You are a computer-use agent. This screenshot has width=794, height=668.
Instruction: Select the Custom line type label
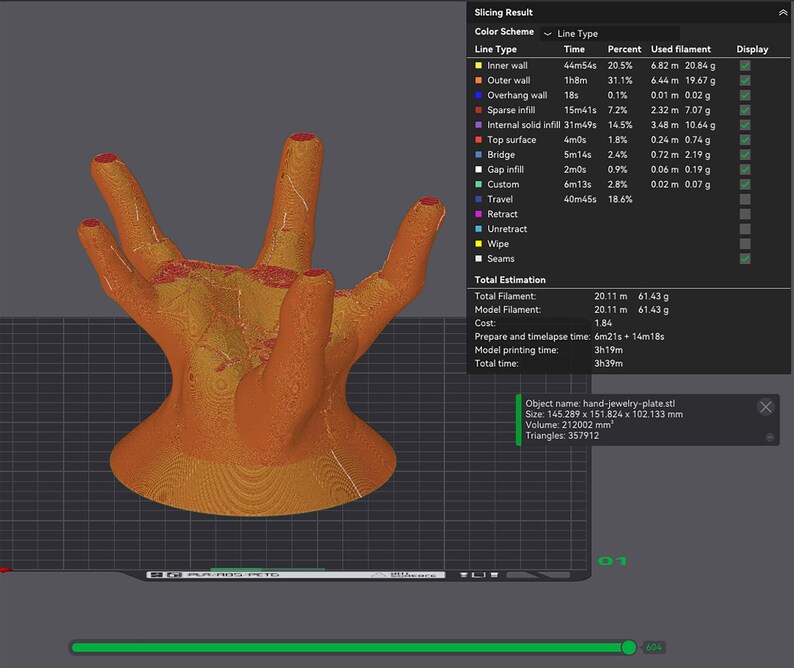pos(503,184)
